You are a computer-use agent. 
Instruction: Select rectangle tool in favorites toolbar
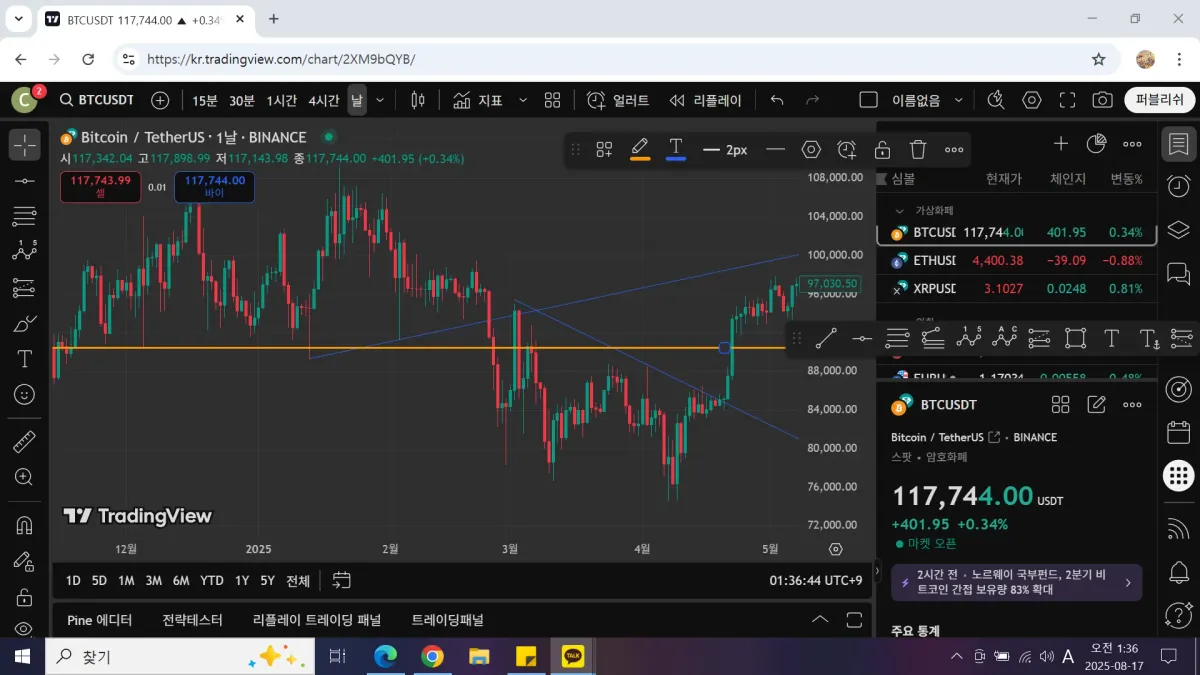[x=1075, y=338]
